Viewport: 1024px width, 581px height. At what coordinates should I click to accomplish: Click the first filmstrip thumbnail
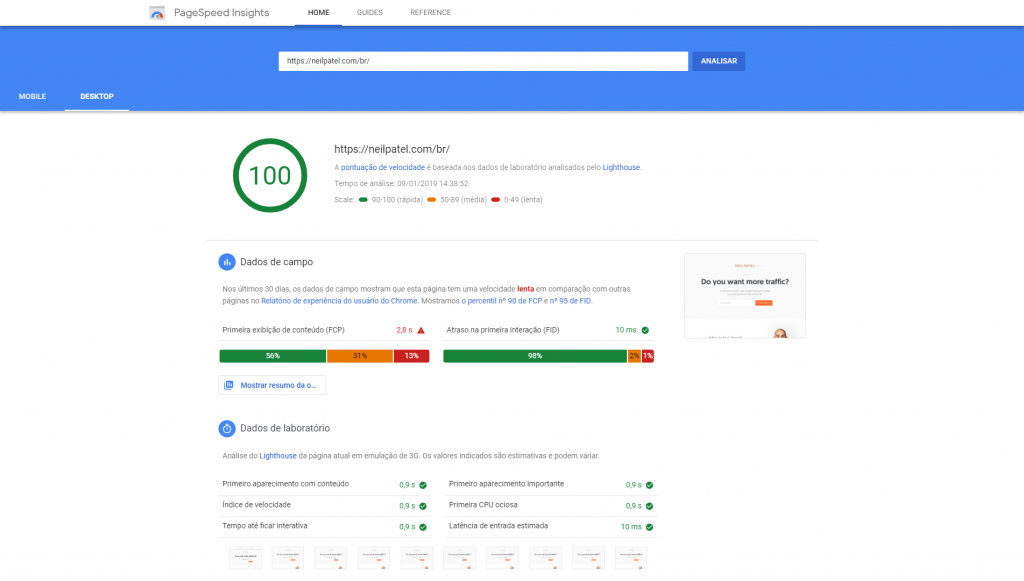point(246,558)
